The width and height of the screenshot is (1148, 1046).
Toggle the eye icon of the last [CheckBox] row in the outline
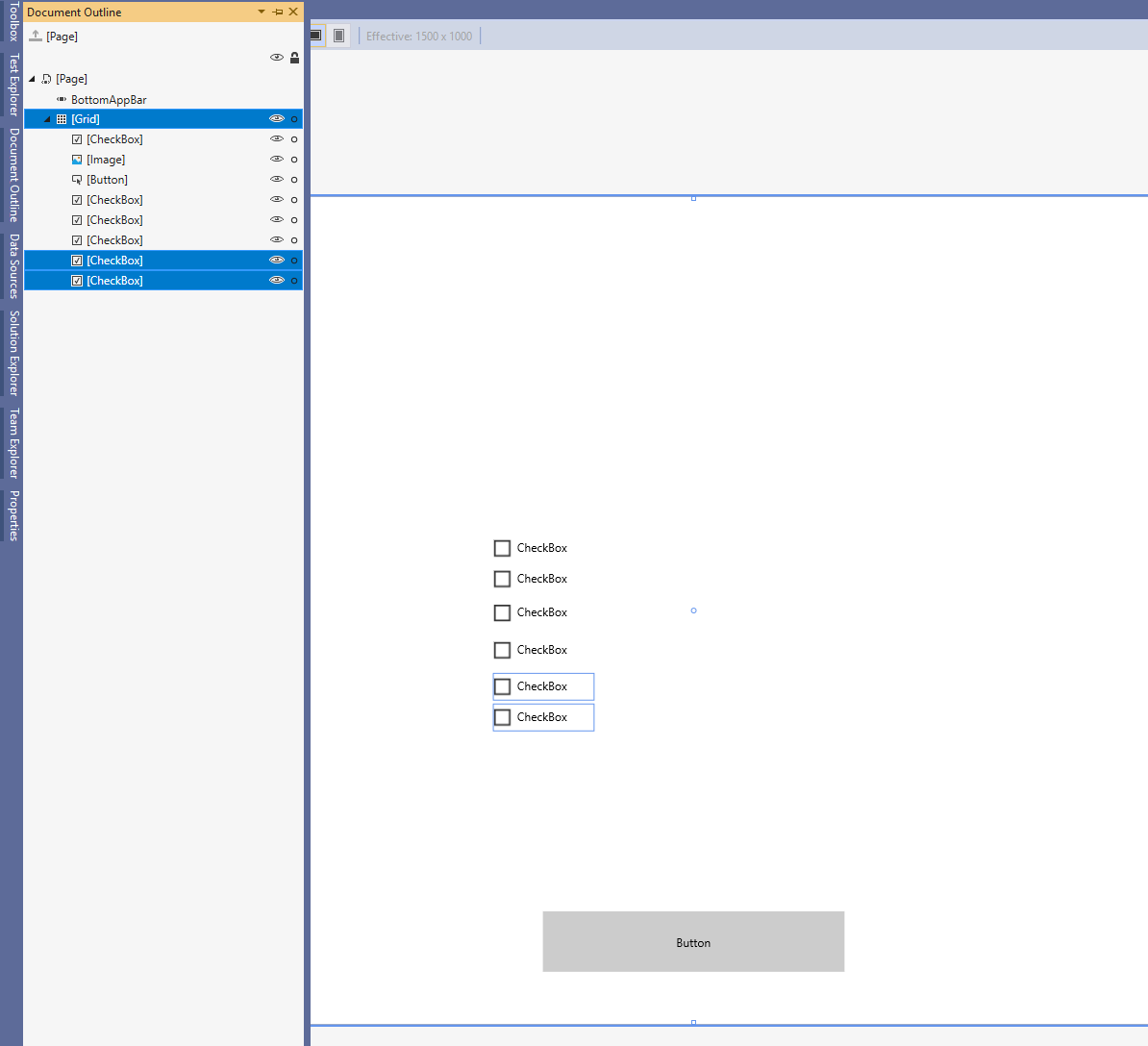click(277, 281)
